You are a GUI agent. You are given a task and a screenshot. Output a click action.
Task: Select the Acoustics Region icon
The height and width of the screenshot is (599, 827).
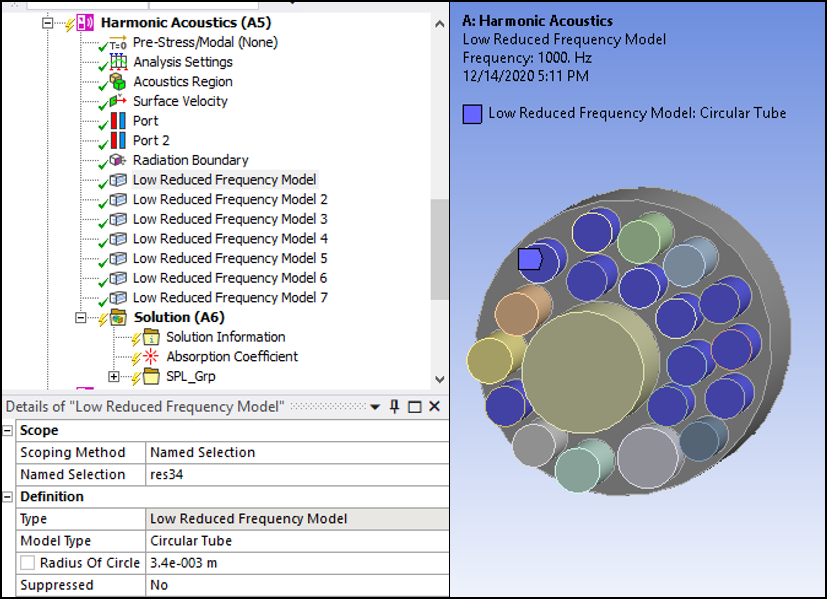pyautogui.click(x=119, y=82)
